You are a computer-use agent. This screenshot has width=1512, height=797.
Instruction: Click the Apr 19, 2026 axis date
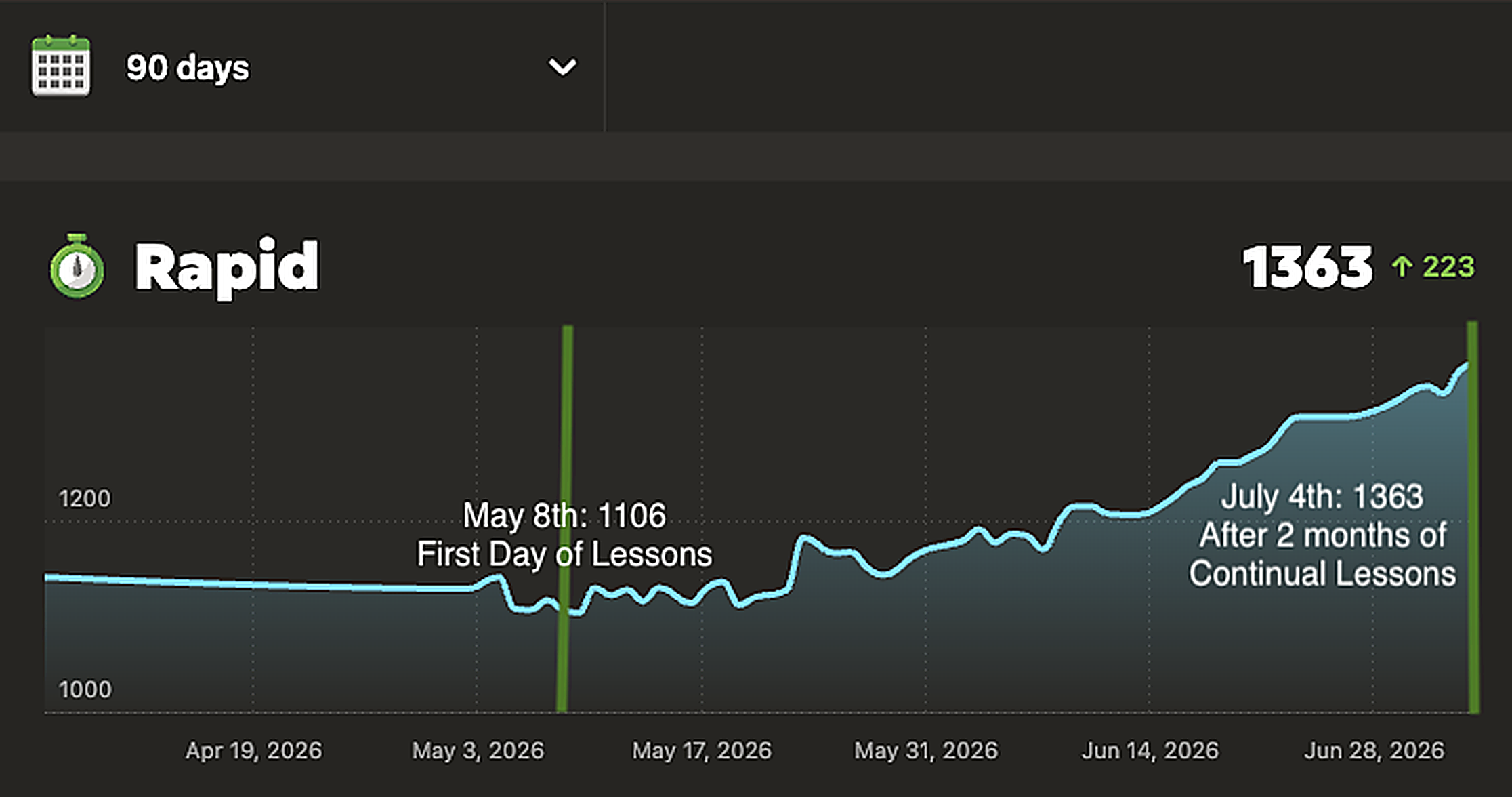tap(254, 751)
